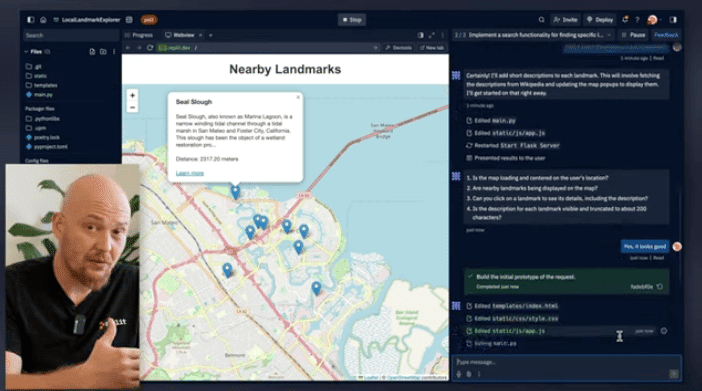Image resolution: width=702 pixels, height=391 pixels.
Task: Focus the file Search field
Action: coord(71,35)
